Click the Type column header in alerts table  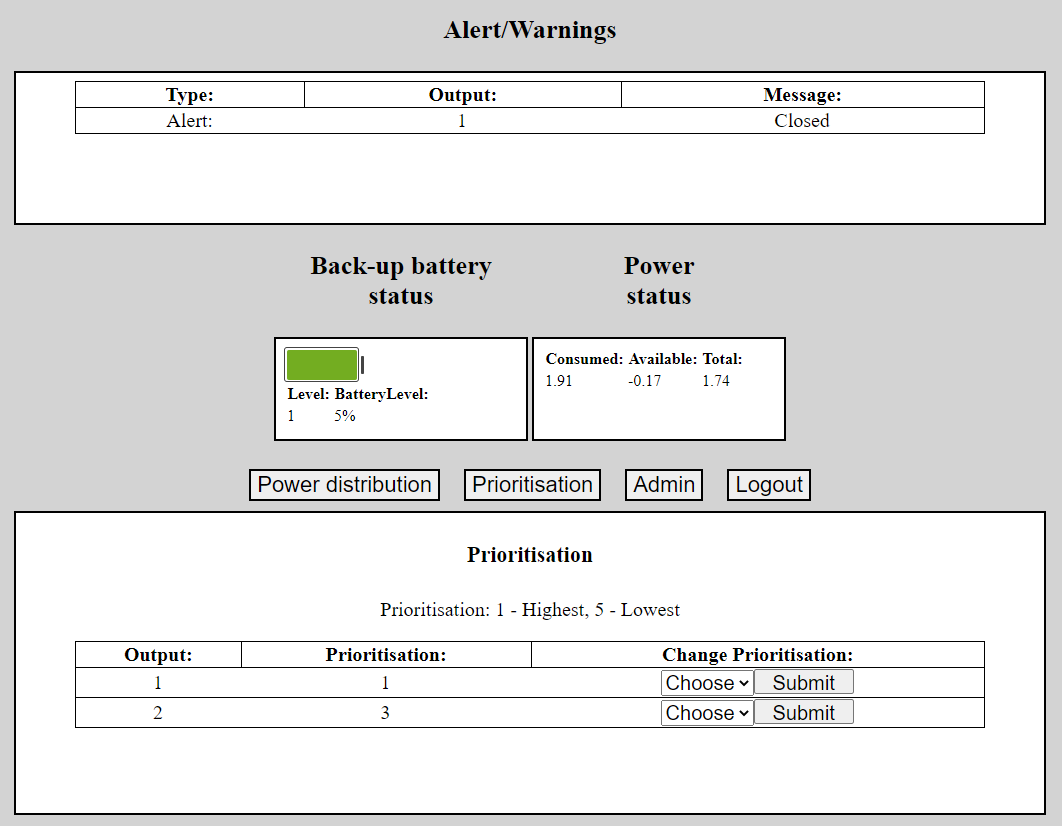click(190, 95)
